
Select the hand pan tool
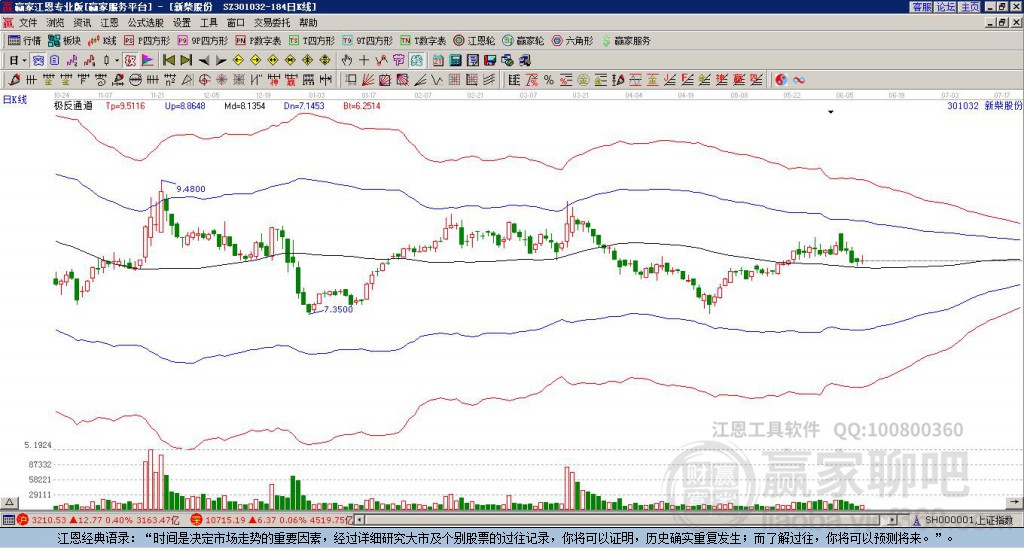[x=346, y=60]
